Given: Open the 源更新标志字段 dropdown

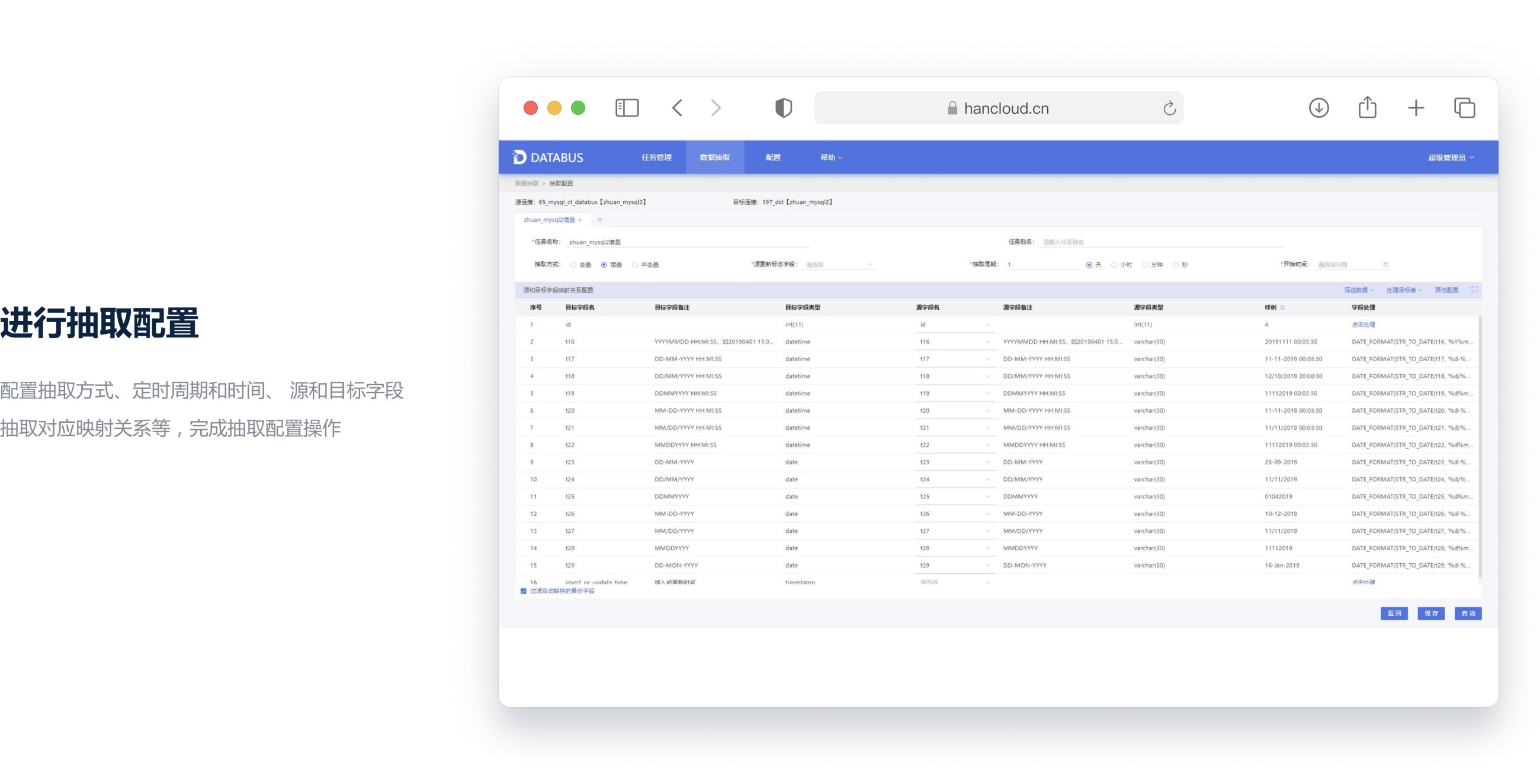Looking at the screenshot, I should click(x=839, y=265).
